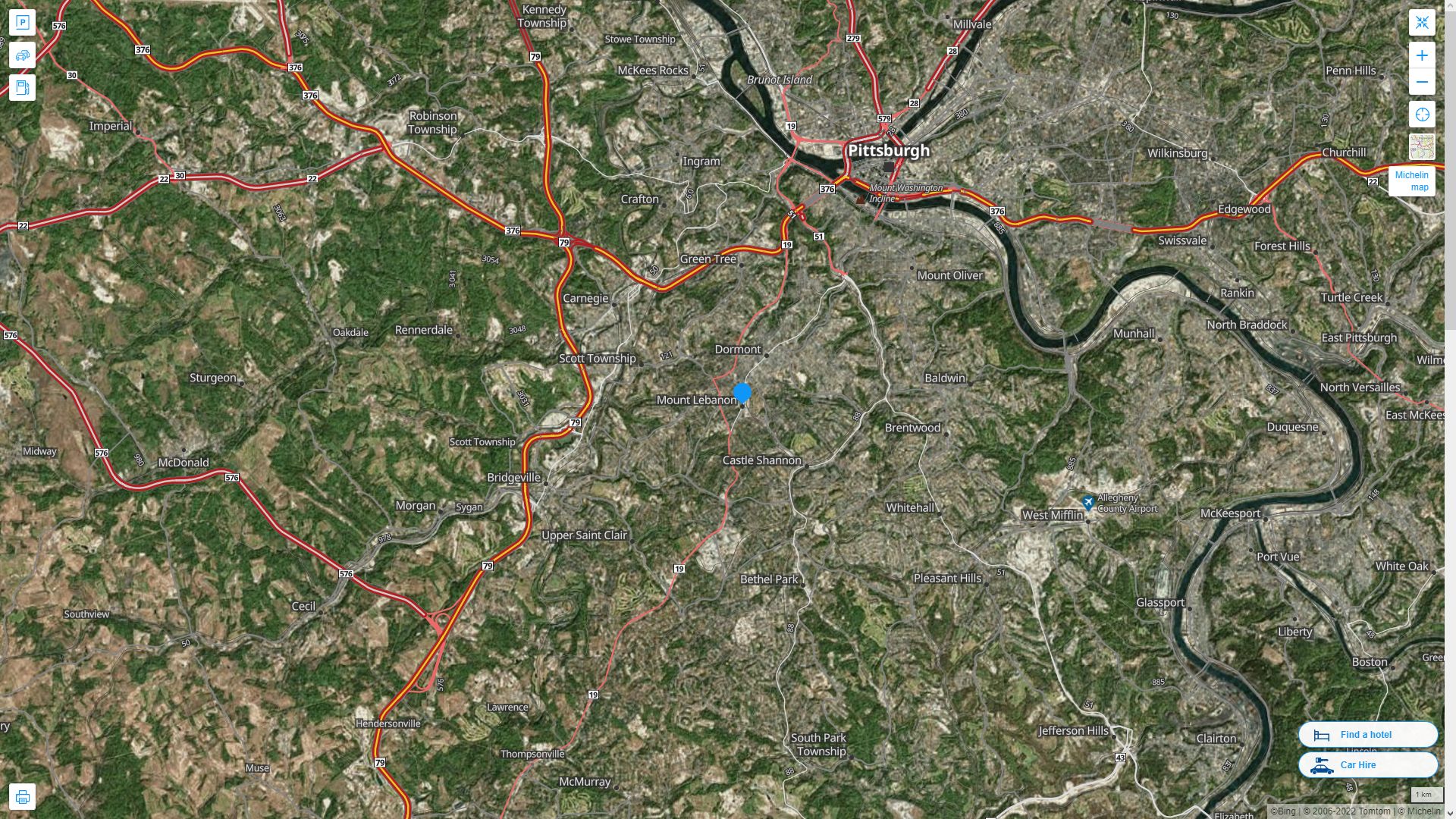The width and height of the screenshot is (1456, 819).
Task: Click the Bethel Park label
Action: 769,579
